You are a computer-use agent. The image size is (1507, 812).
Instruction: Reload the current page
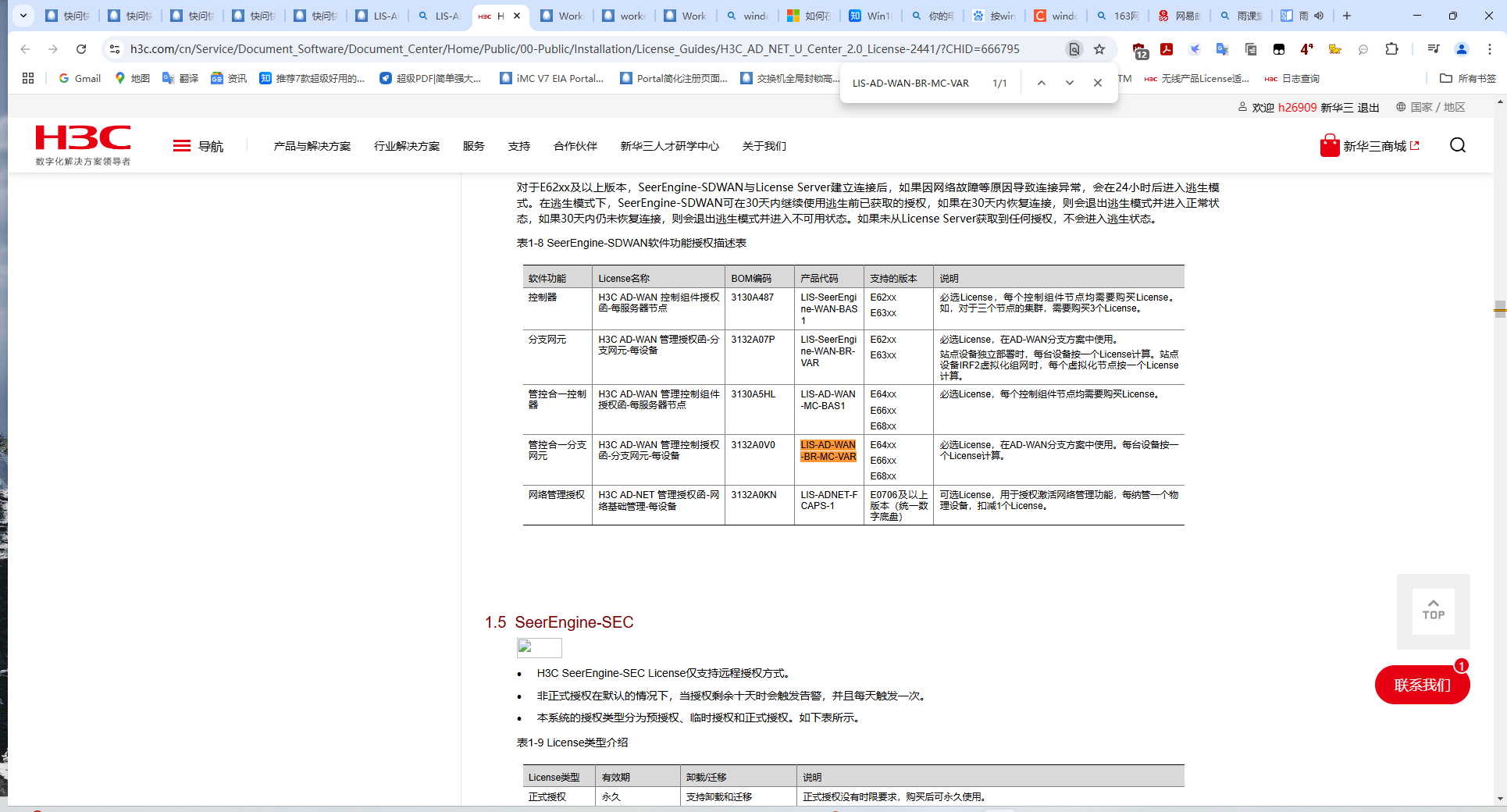(81, 49)
